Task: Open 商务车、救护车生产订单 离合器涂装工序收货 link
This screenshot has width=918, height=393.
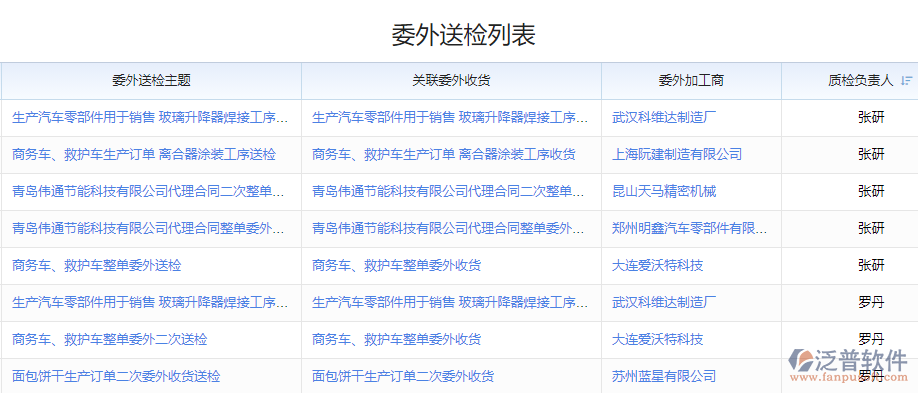Action: pos(444,155)
